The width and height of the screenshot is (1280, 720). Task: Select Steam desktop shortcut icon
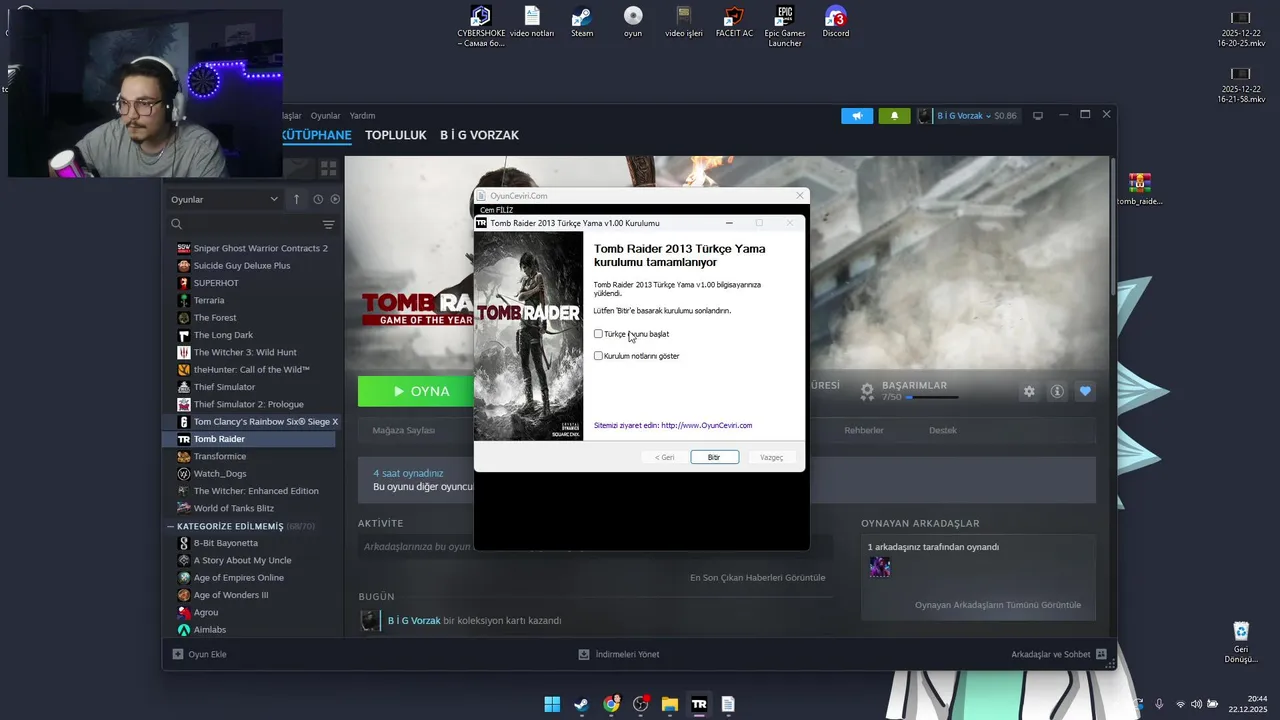582,21
